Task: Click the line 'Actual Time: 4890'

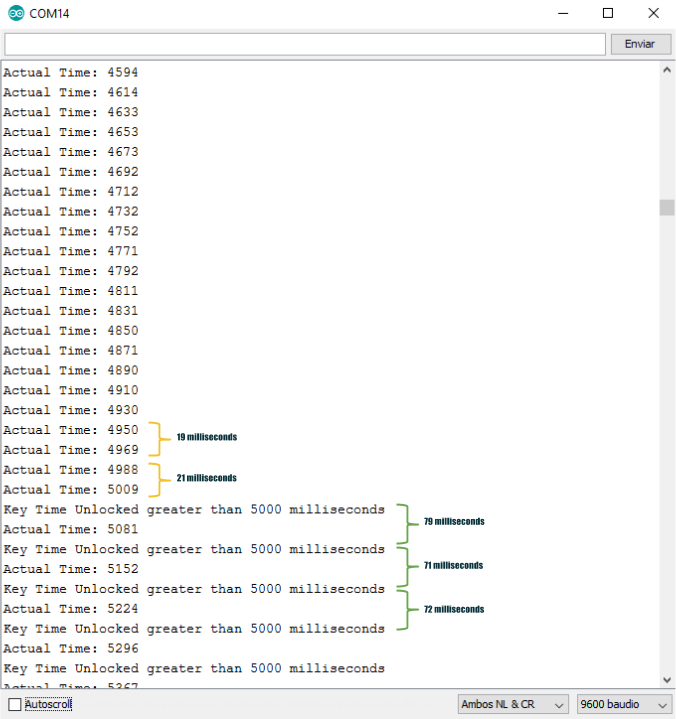Action: click(71, 371)
